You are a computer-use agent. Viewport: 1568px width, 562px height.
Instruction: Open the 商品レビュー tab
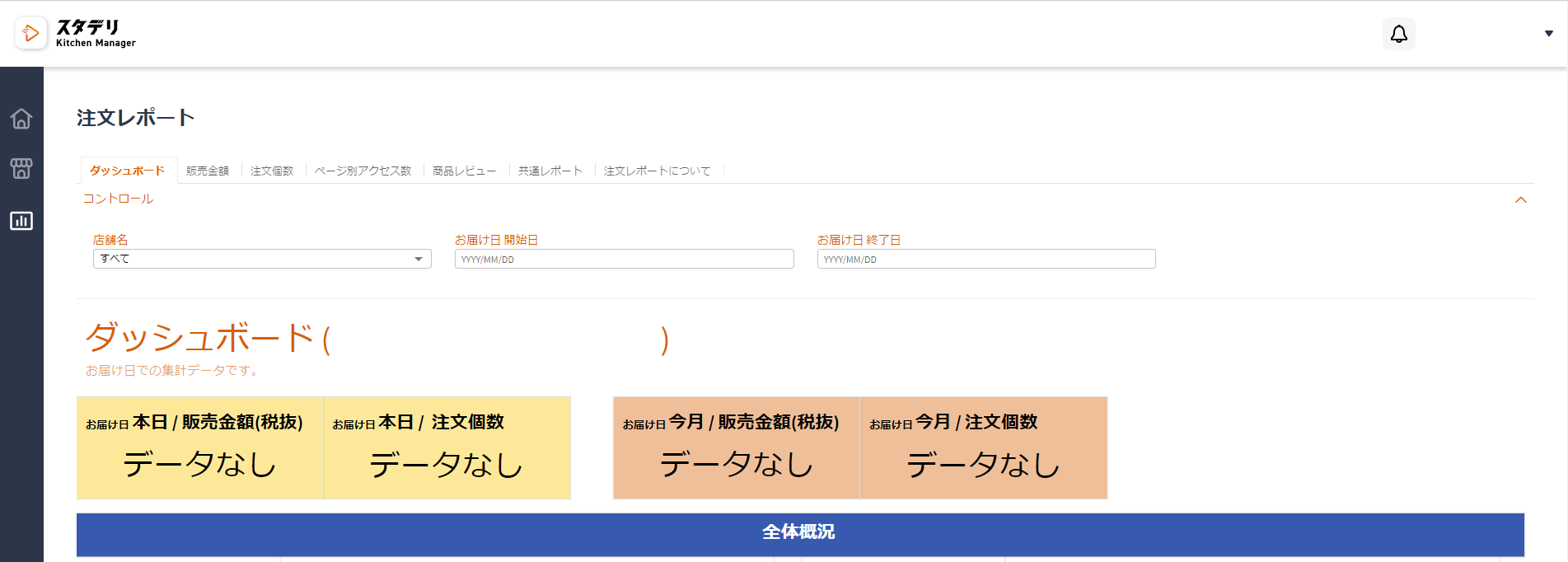[x=465, y=171]
